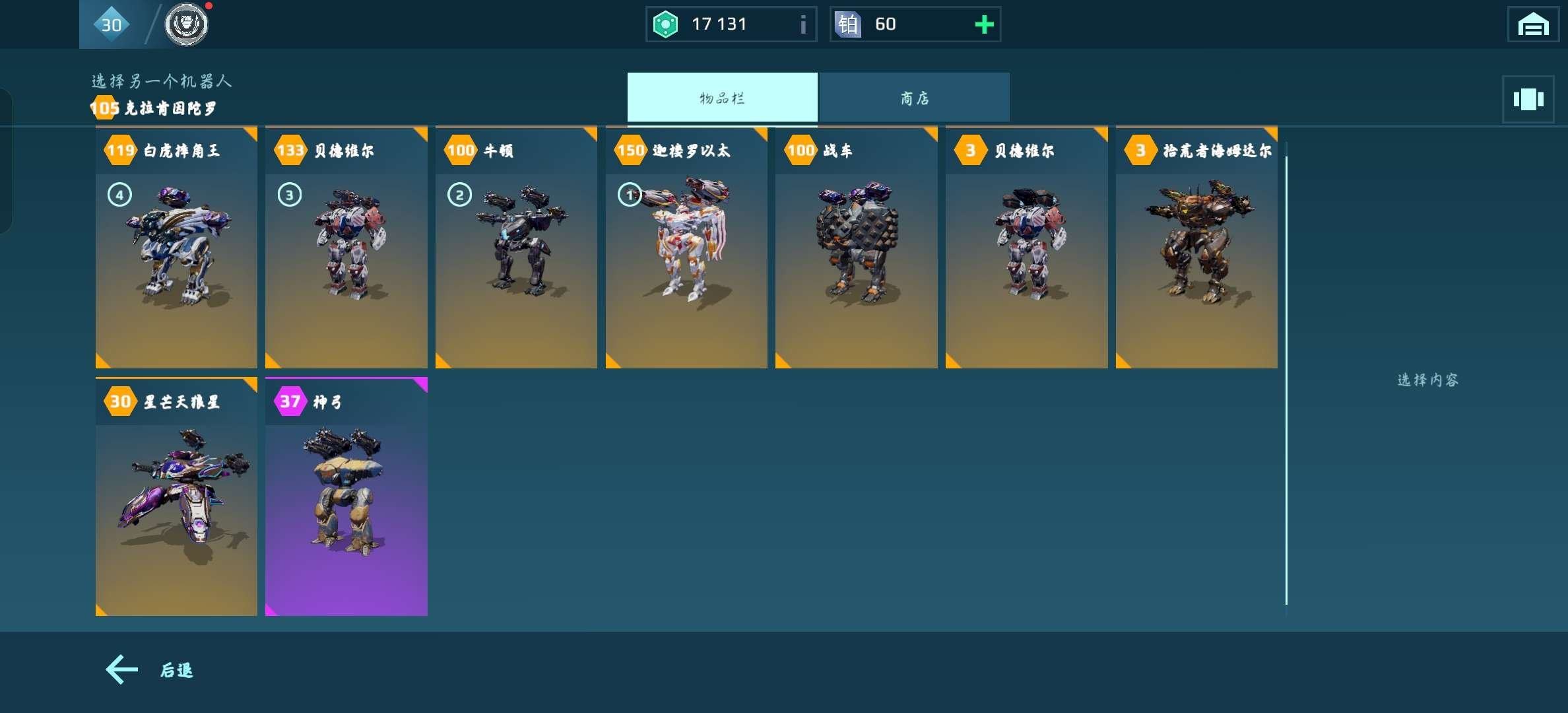This screenshot has width=1568, height=713.
Task: Tap the level 30 diamond badge
Action: [x=111, y=24]
